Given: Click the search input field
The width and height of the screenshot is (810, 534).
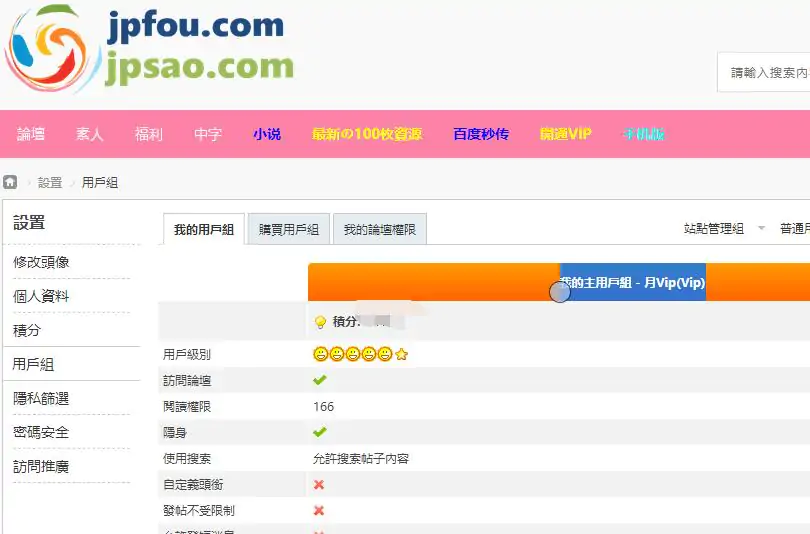Looking at the screenshot, I should tap(764, 72).
